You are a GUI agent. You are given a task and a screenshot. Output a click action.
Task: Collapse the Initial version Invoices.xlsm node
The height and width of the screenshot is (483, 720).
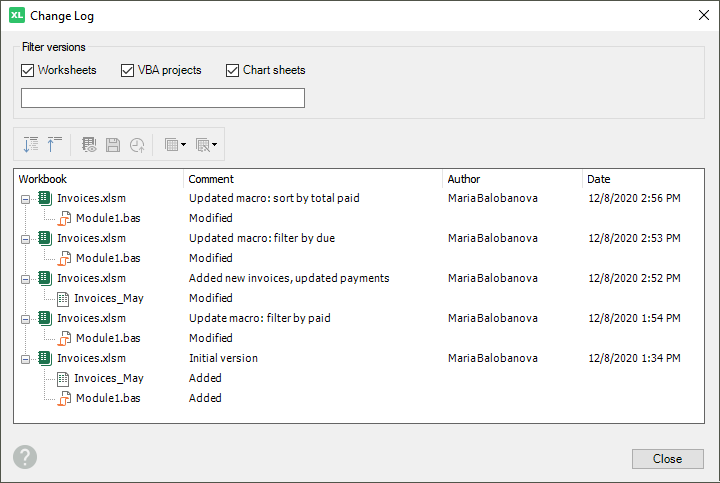coord(26,359)
